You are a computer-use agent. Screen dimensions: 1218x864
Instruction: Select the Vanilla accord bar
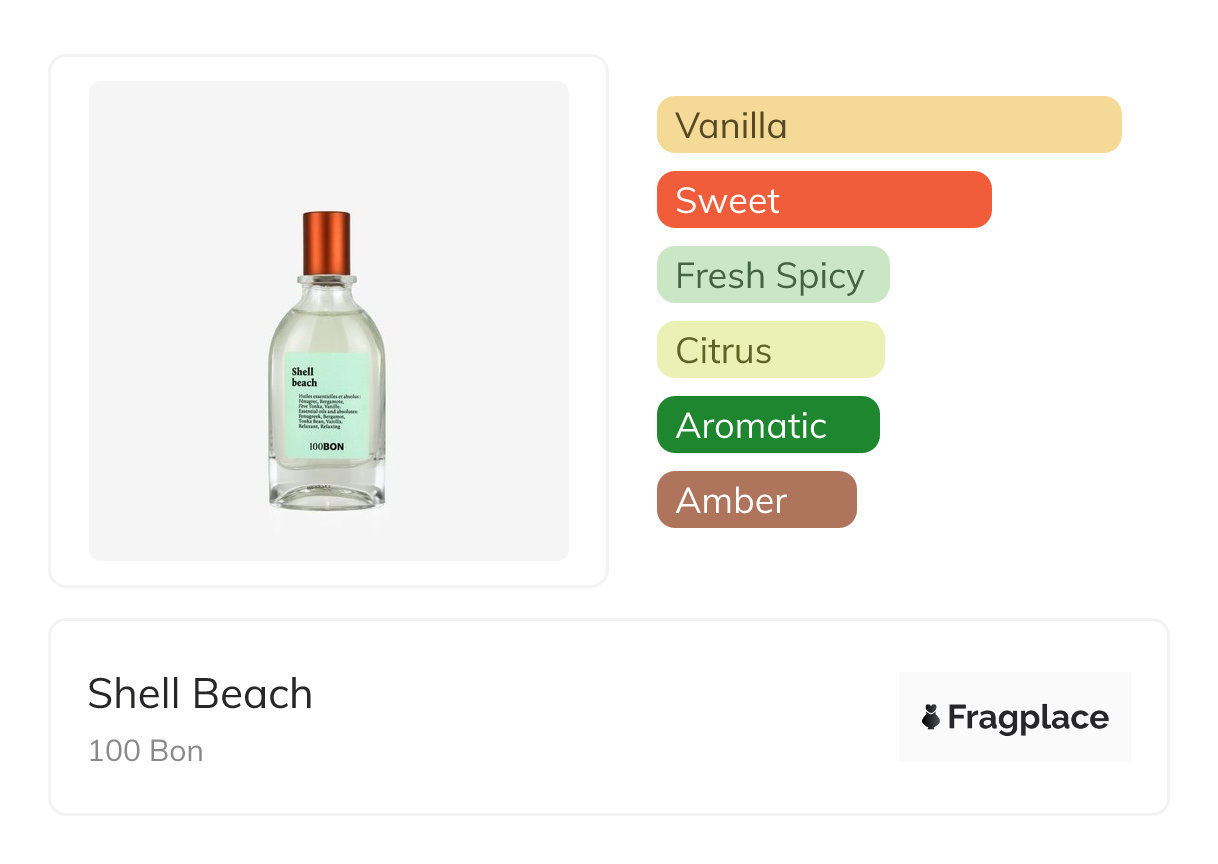[888, 125]
